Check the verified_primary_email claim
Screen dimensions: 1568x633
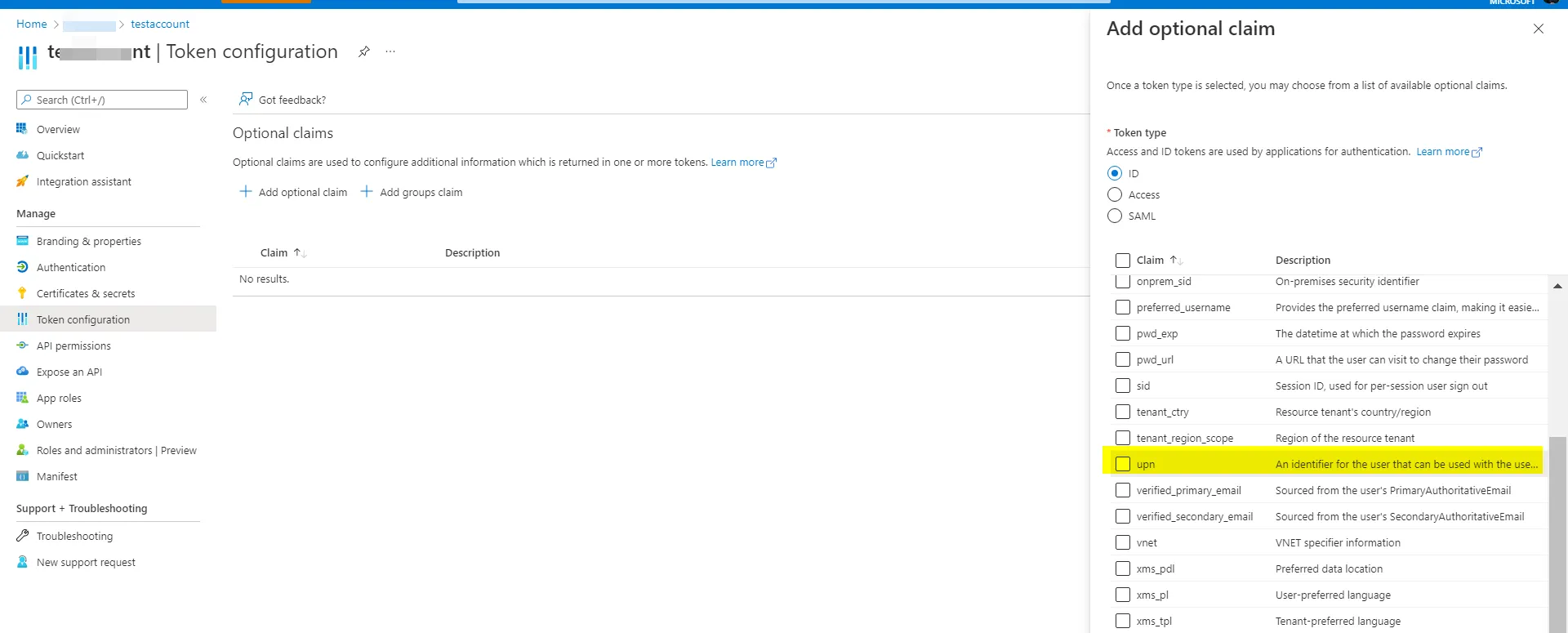(x=1123, y=490)
